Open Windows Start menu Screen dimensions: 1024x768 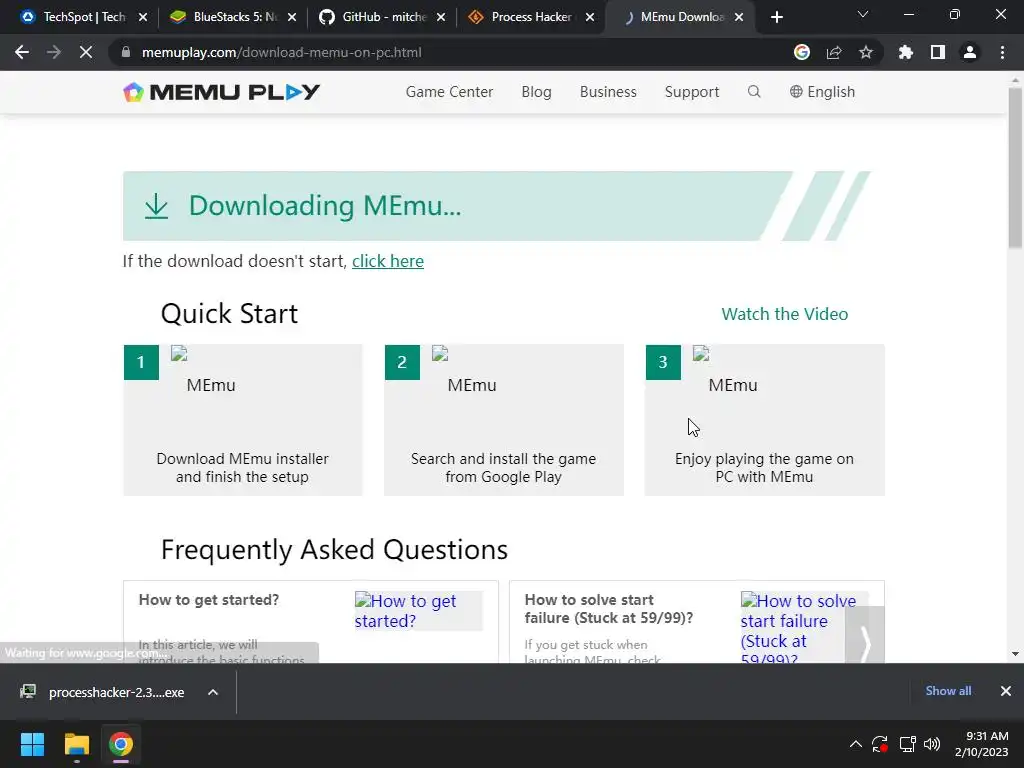(x=32, y=744)
